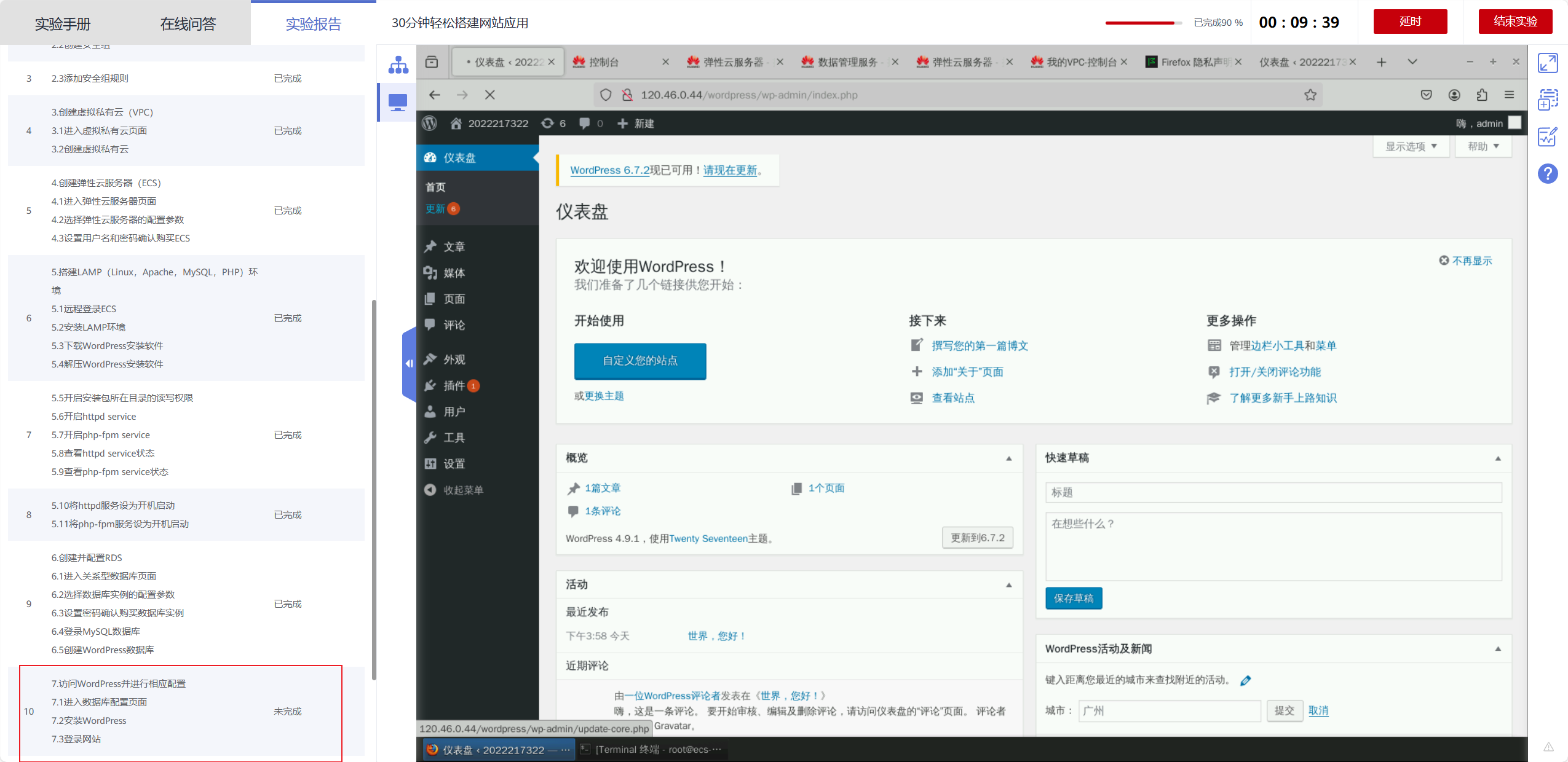Collapse the 概览 widget with its arrow
The height and width of the screenshot is (762, 1568).
coord(1008,458)
